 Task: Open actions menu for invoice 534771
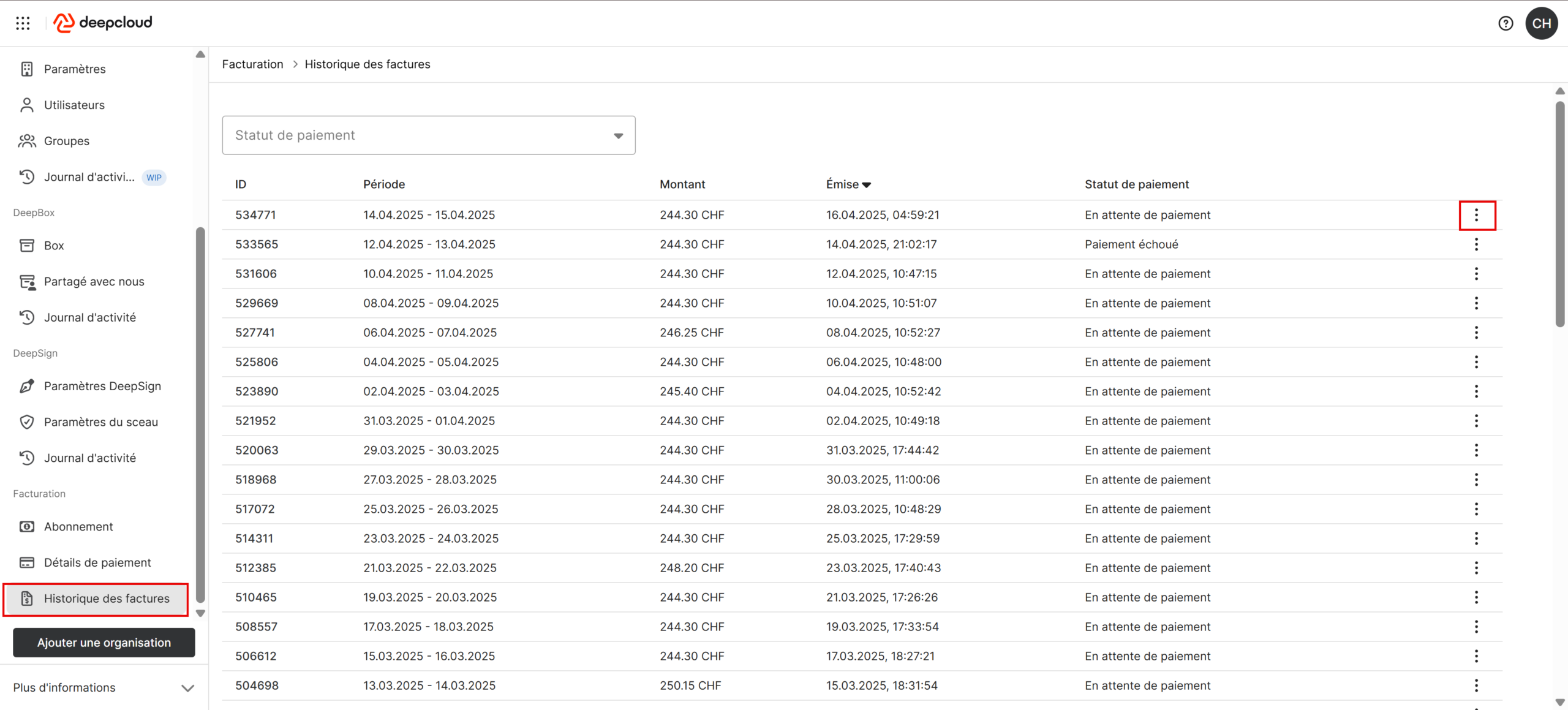(x=1476, y=215)
